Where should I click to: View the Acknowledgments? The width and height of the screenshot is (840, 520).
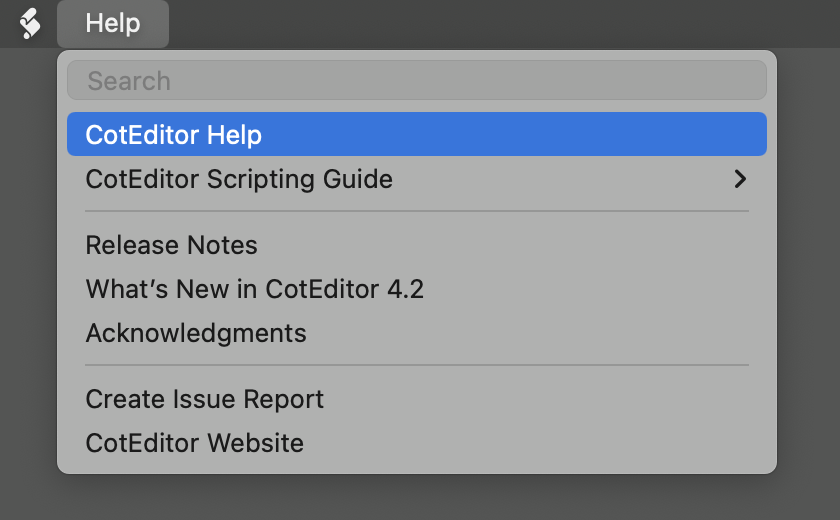[x=417, y=333]
